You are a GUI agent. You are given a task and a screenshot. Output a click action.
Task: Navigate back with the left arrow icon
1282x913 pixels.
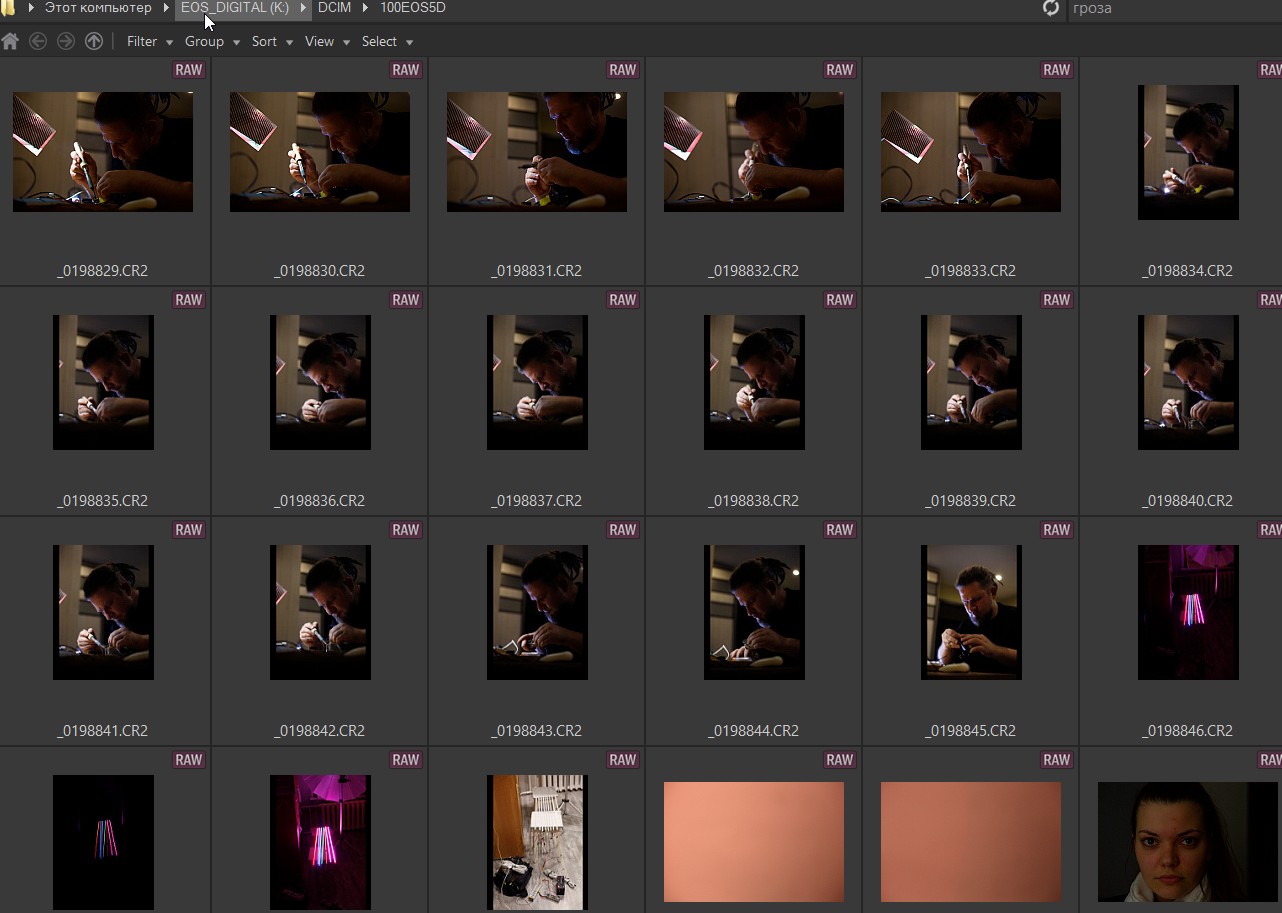(x=38, y=41)
